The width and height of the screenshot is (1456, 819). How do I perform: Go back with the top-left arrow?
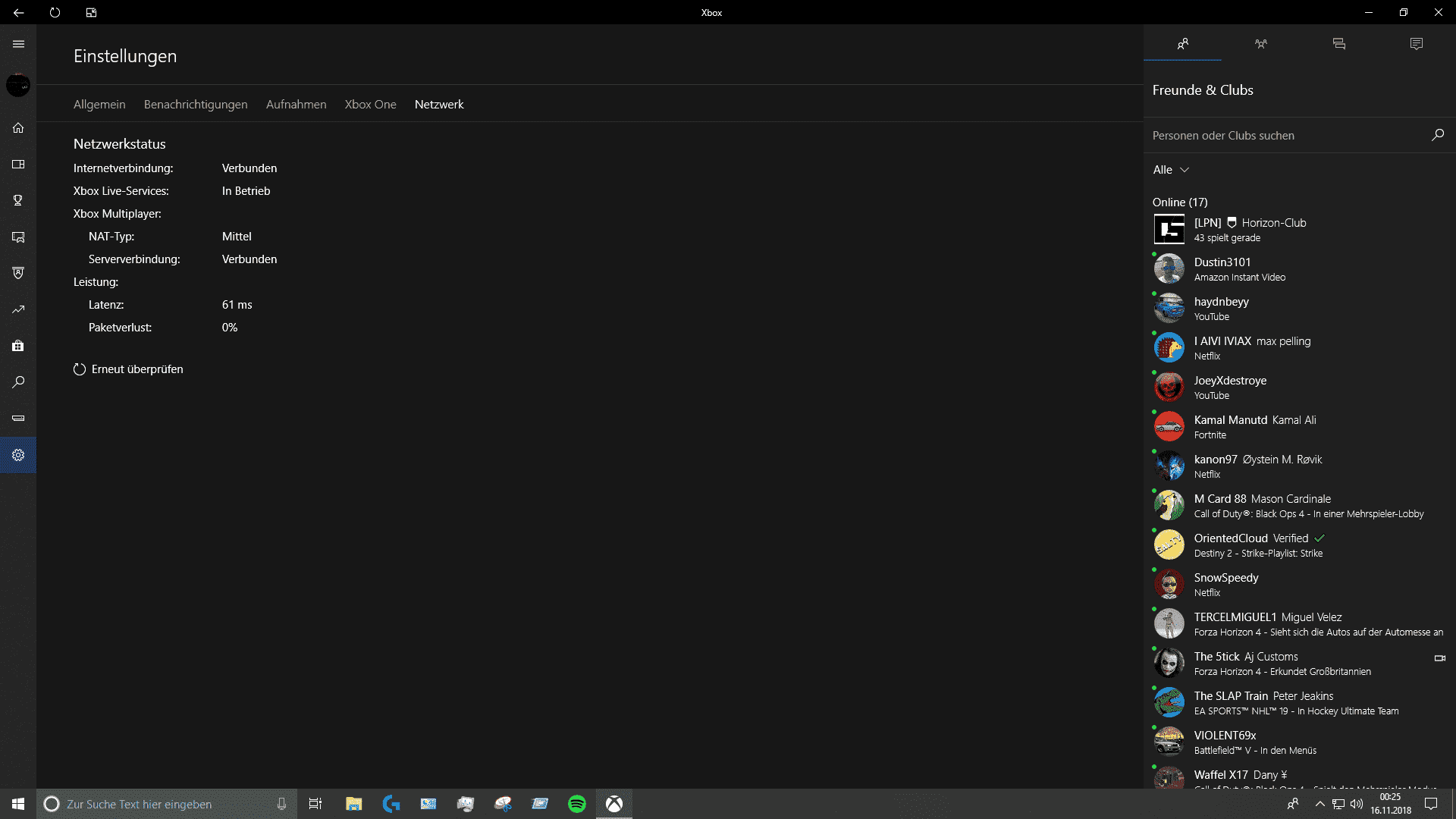18,12
